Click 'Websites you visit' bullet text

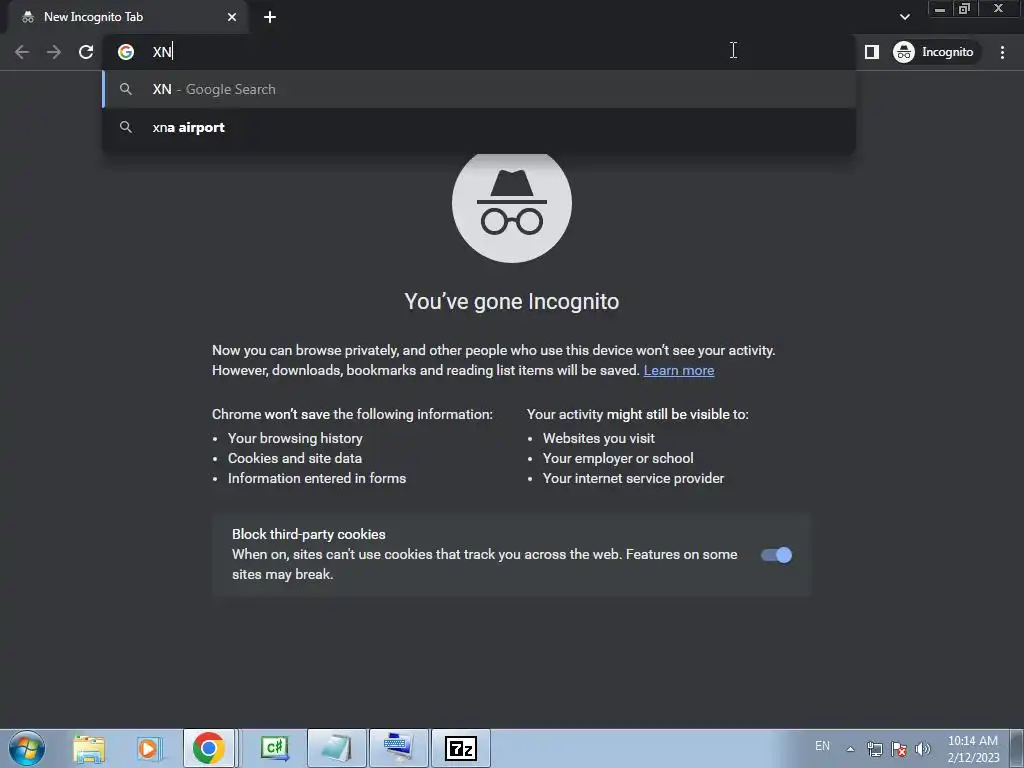[x=599, y=438]
